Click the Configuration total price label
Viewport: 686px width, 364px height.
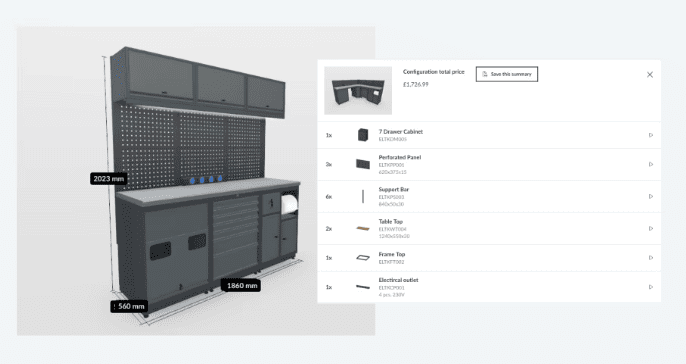coord(434,72)
